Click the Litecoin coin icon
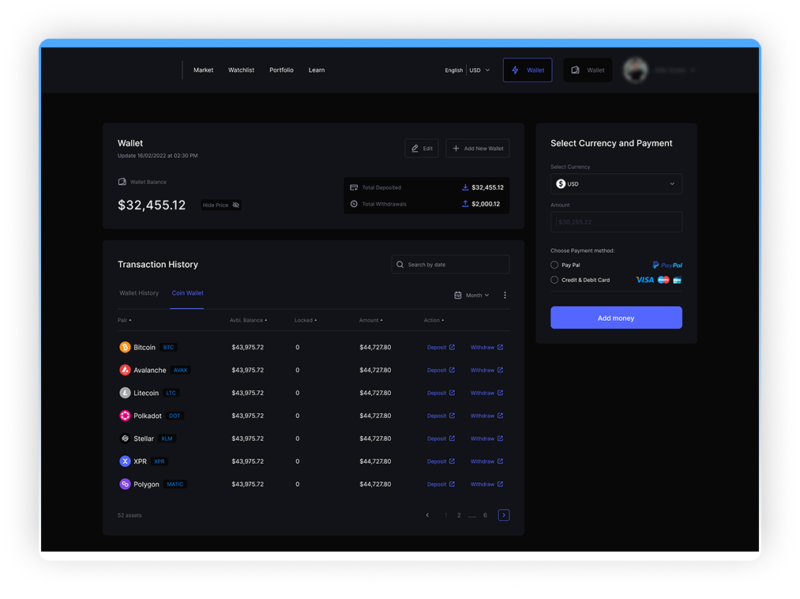The image size is (800, 599). 125,393
